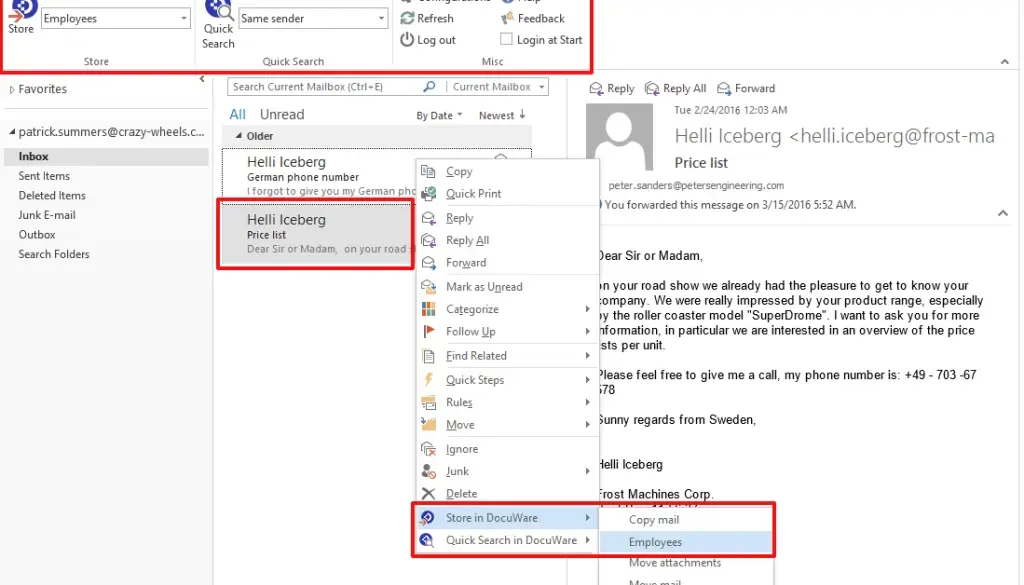Viewport: 1024px width, 585px height.
Task: Click the Reply envelope icon in context menu
Action: 428,218
